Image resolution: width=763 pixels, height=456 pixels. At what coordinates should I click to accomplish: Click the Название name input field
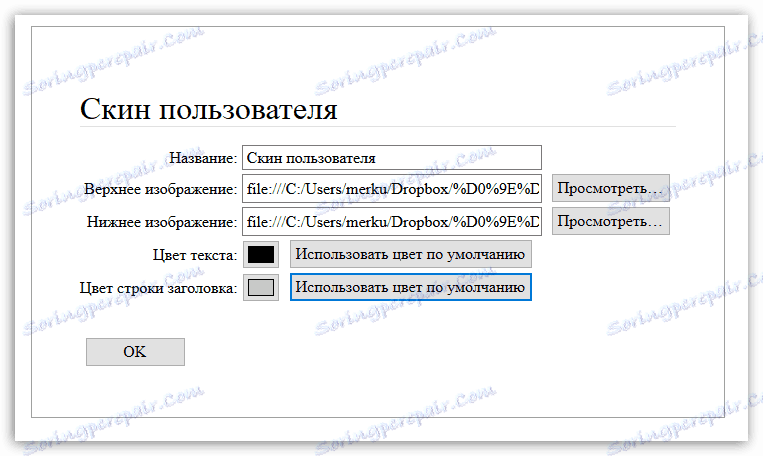click(x=392, y=158)
